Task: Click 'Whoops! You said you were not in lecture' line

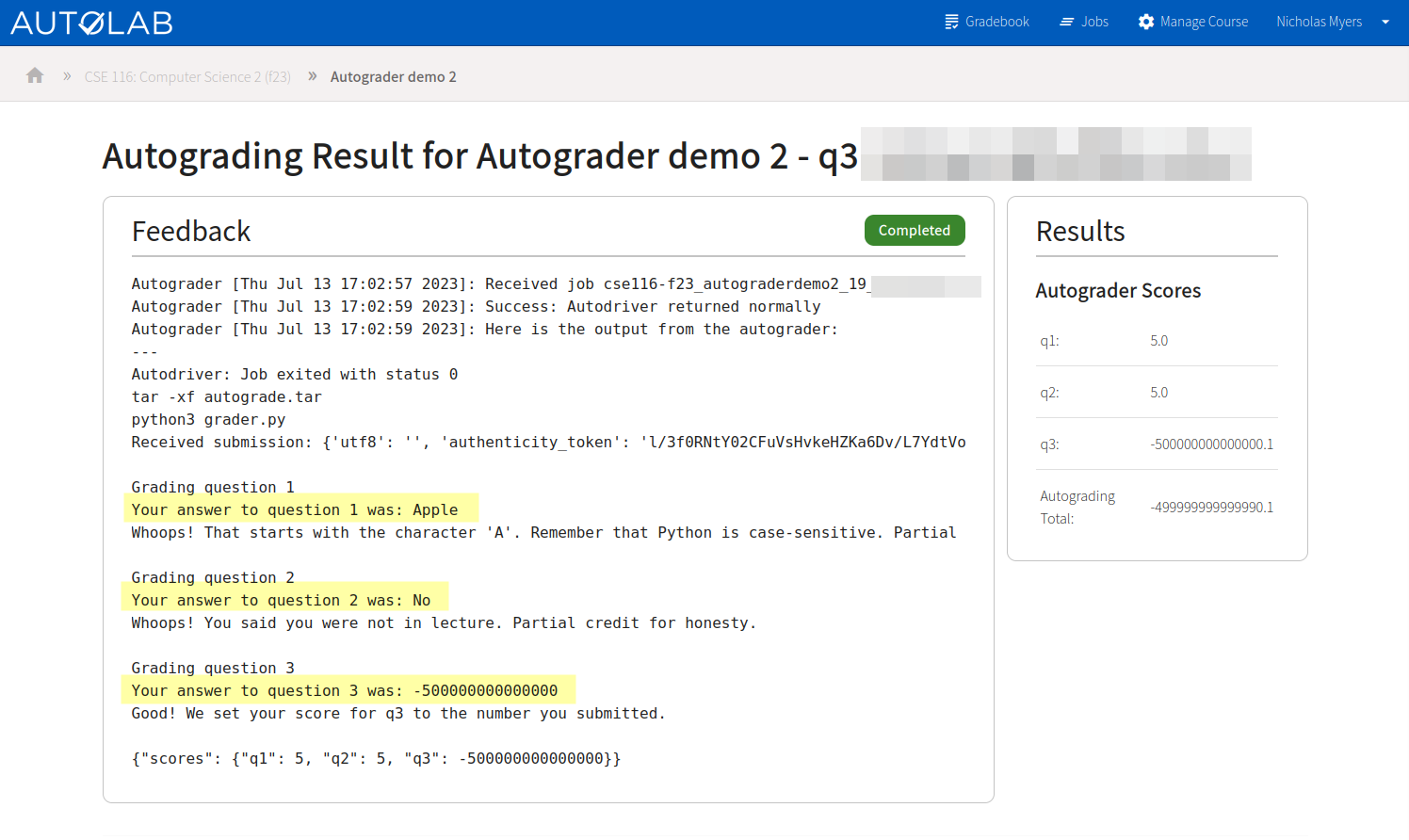Action: (444, 622)
